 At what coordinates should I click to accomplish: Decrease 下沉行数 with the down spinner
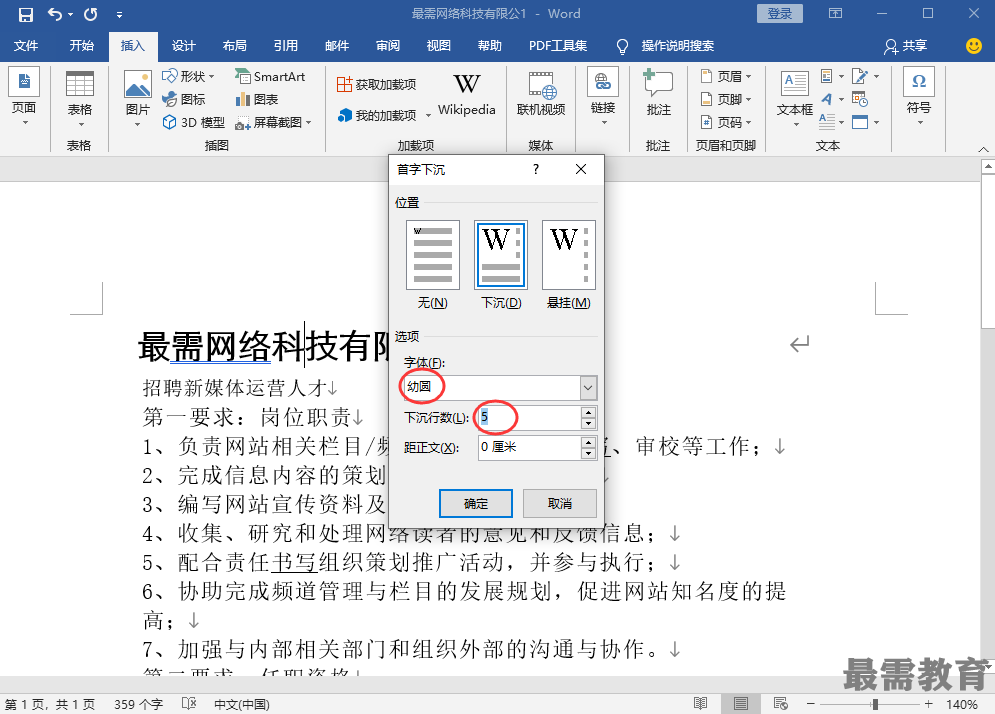[588, 423]
